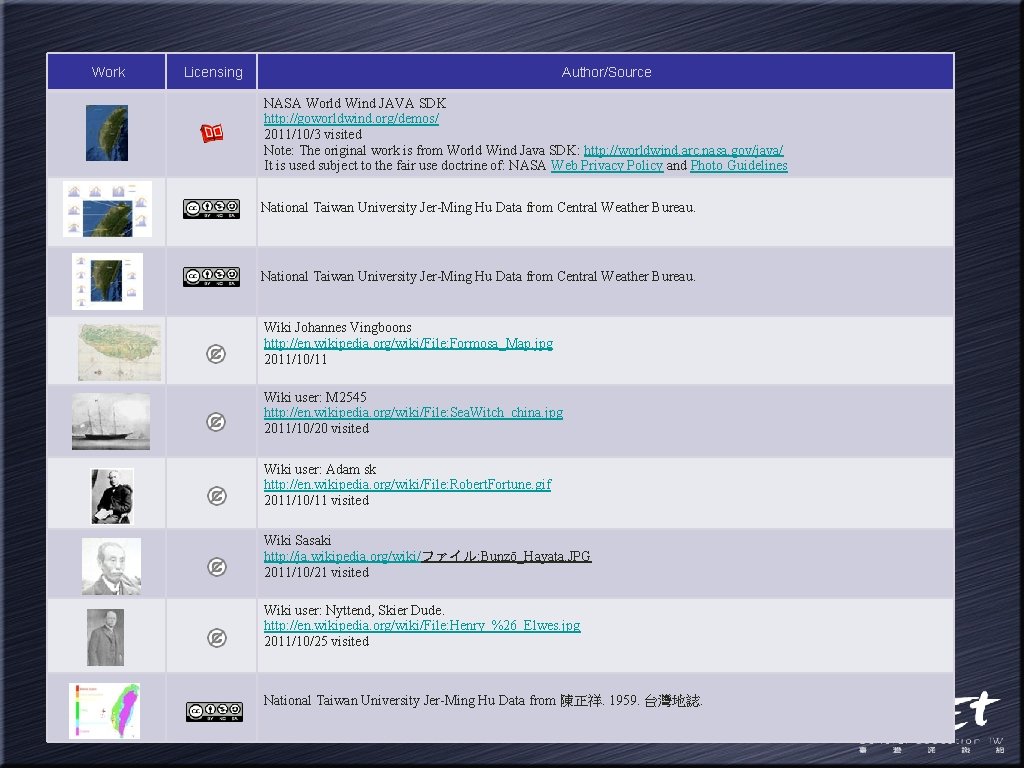Click the public domain icon for RobertFortune
This screenshot has width=1024, height=768.
click(216, 496)
